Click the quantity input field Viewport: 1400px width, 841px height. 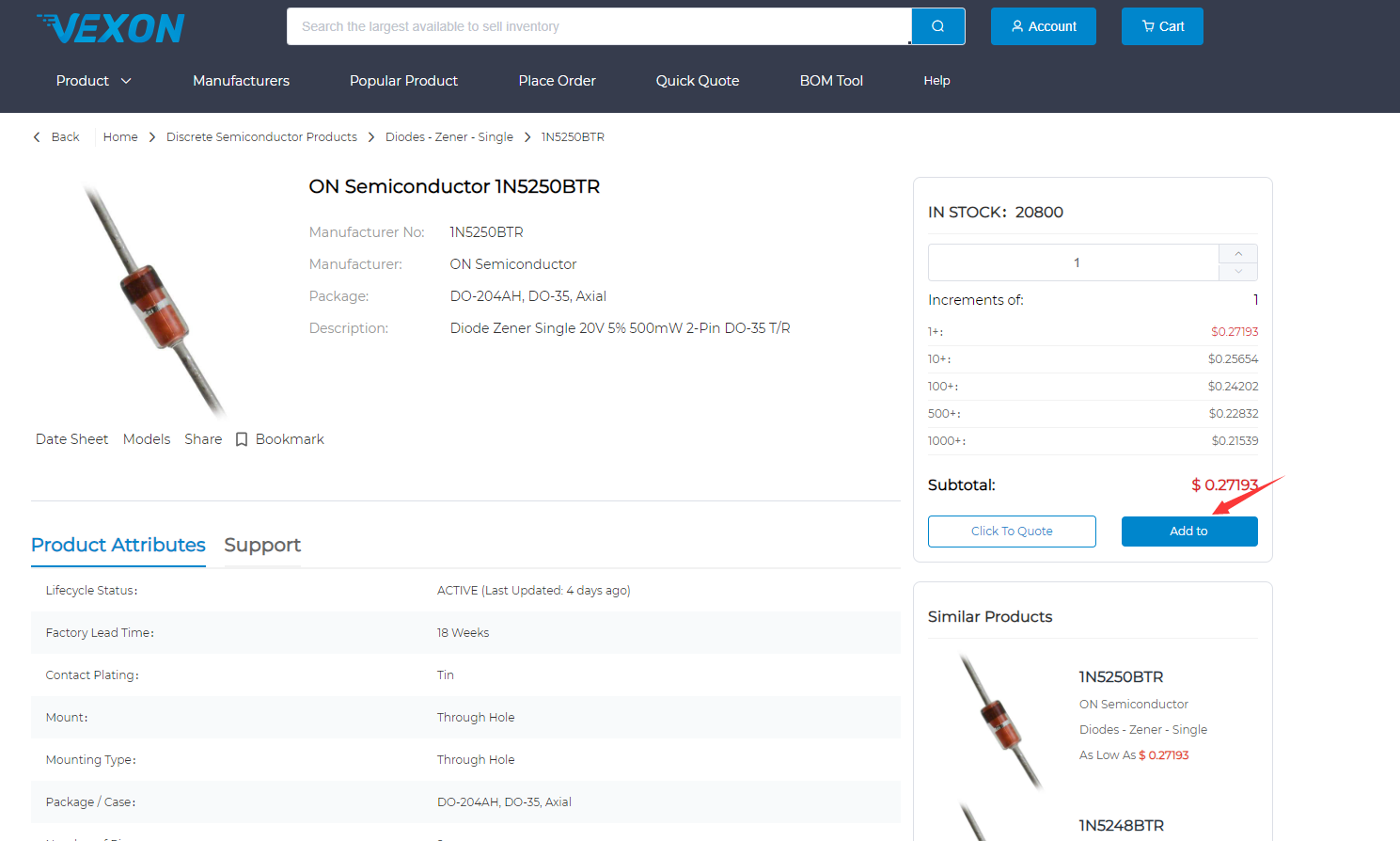coord(1074,262)
